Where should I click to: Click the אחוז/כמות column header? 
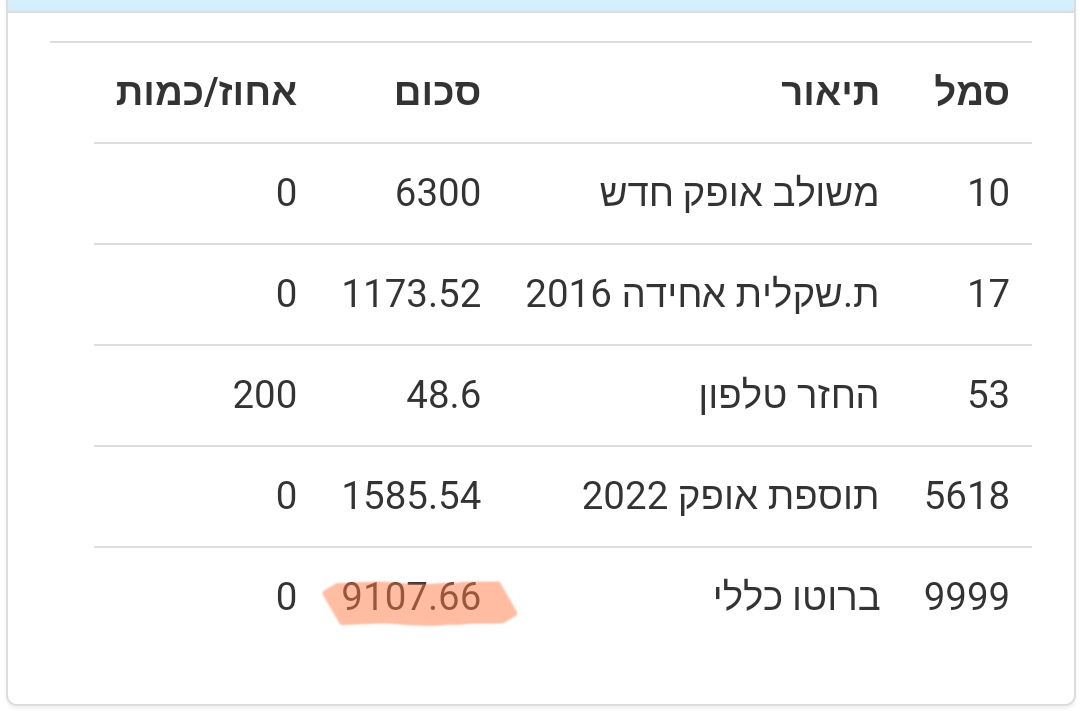click(x=206, y=92)
